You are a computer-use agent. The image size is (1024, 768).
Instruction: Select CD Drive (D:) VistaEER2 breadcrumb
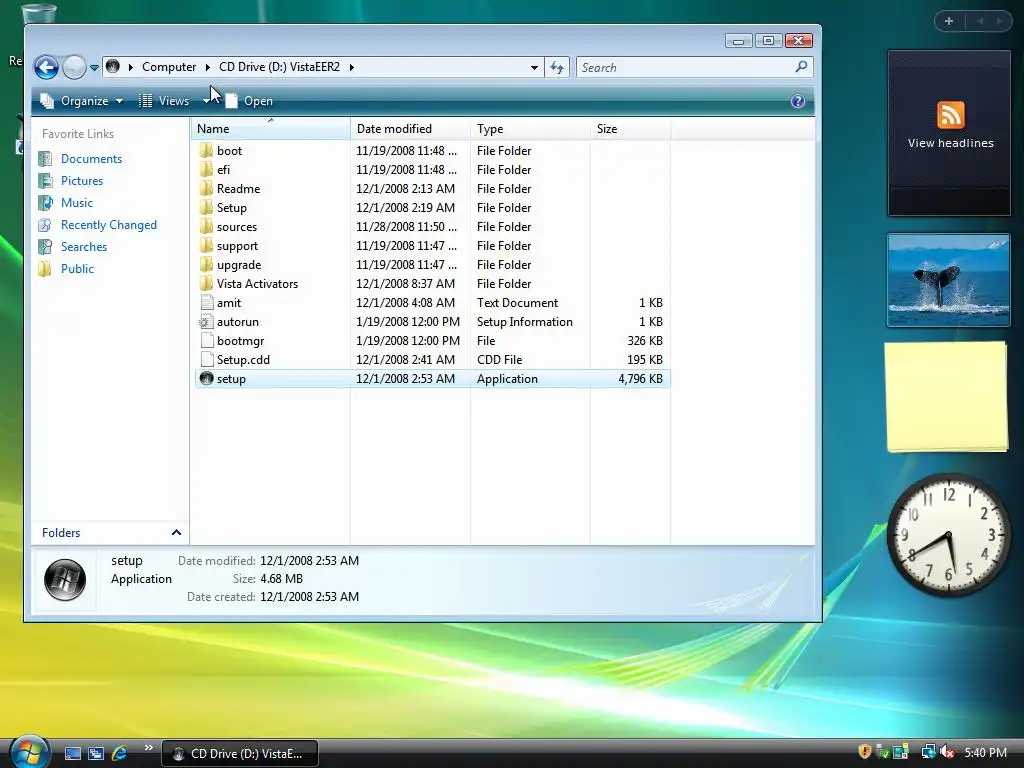tap(280, 67)
